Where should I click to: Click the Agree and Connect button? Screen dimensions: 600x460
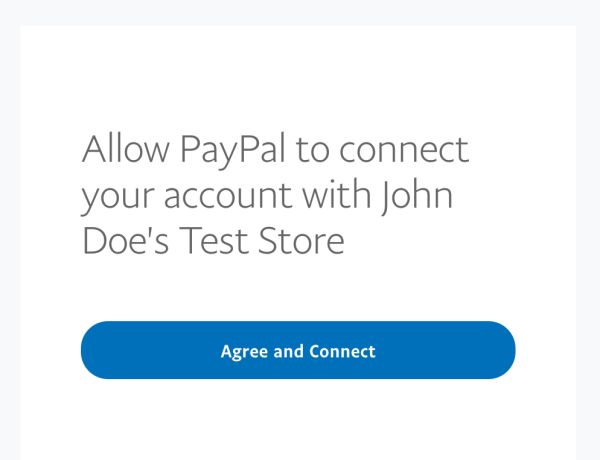[298, 350]
